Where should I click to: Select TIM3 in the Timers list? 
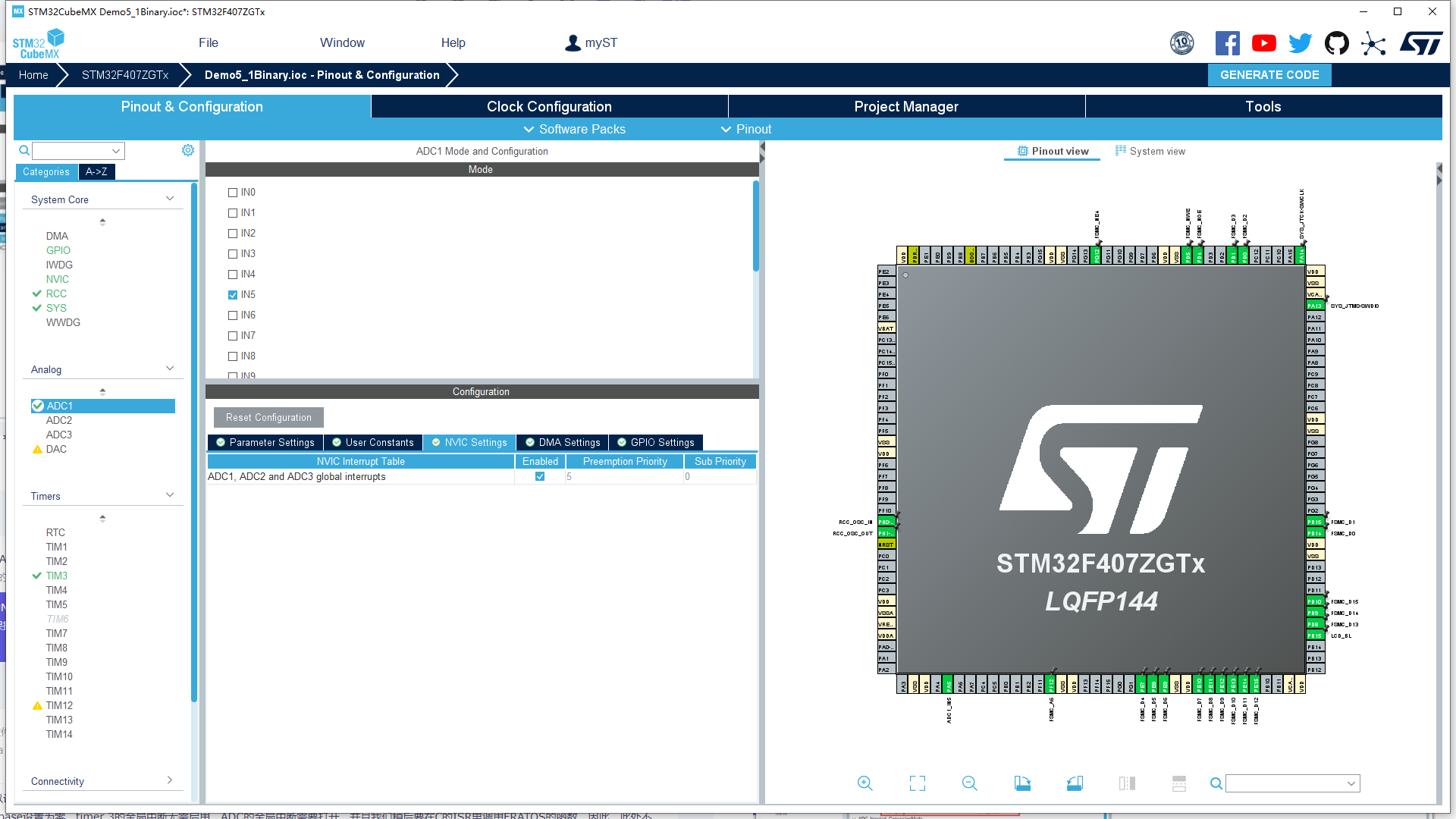[57, 576]
